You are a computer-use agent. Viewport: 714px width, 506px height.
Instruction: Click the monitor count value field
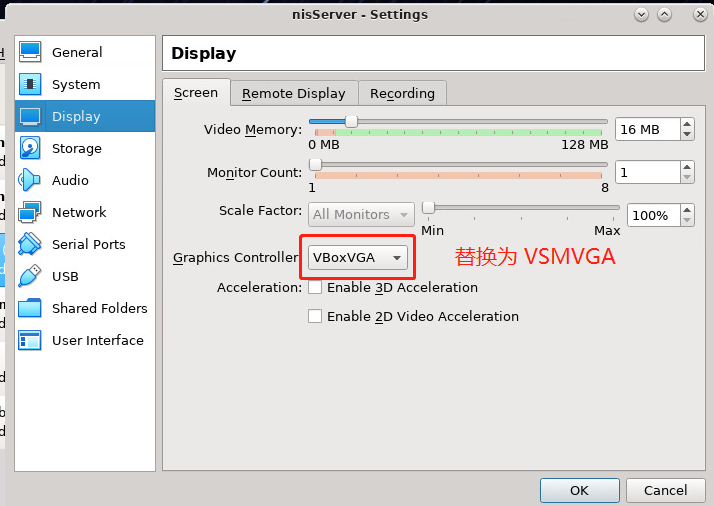648,172
